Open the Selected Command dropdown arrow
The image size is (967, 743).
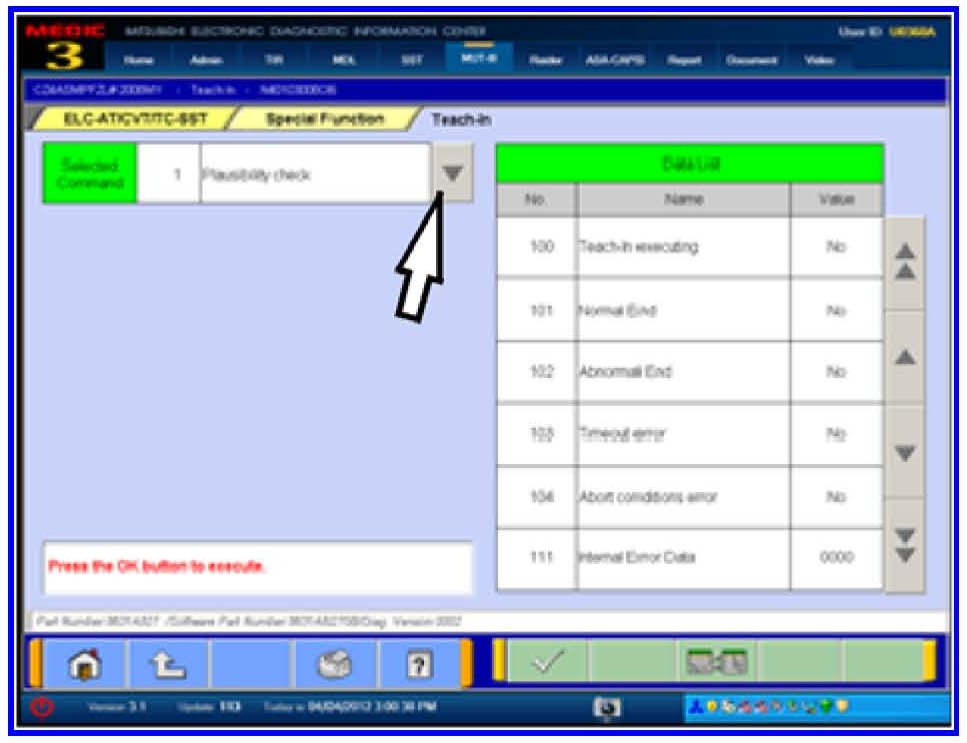click(x=452, y=174)
